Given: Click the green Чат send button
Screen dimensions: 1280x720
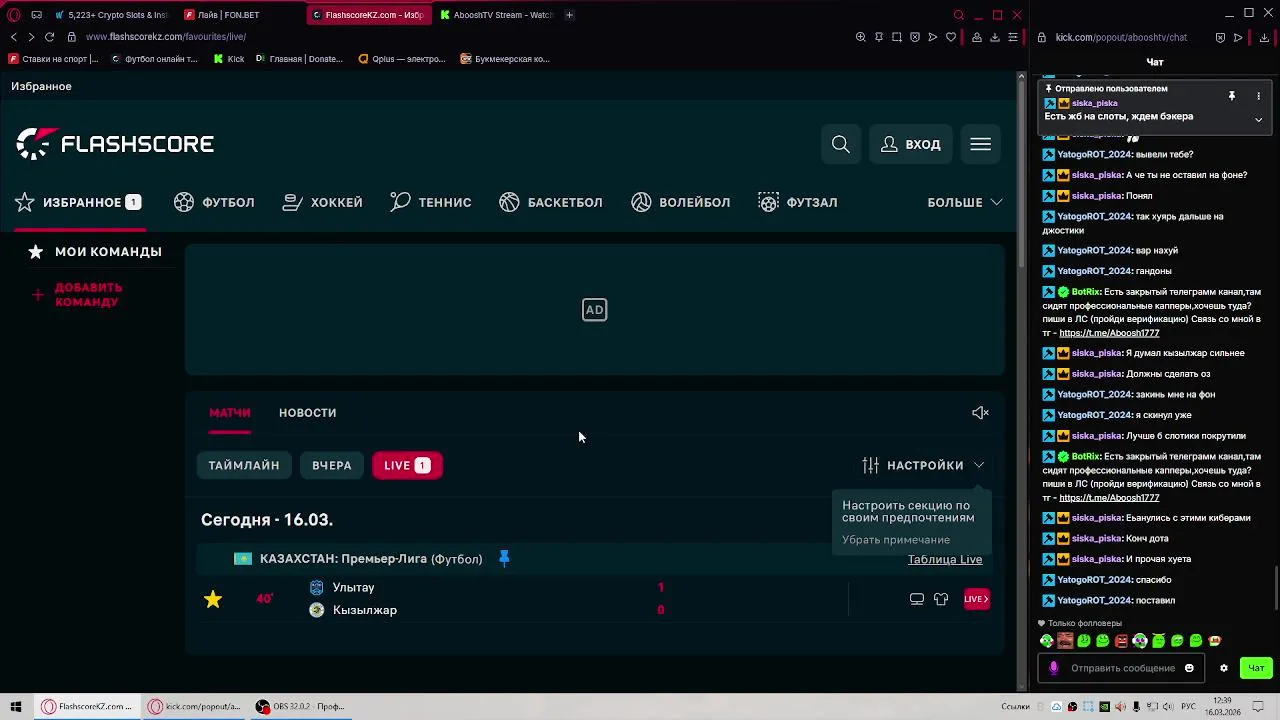Looking at the screenshot, I should coord(1256,668).
